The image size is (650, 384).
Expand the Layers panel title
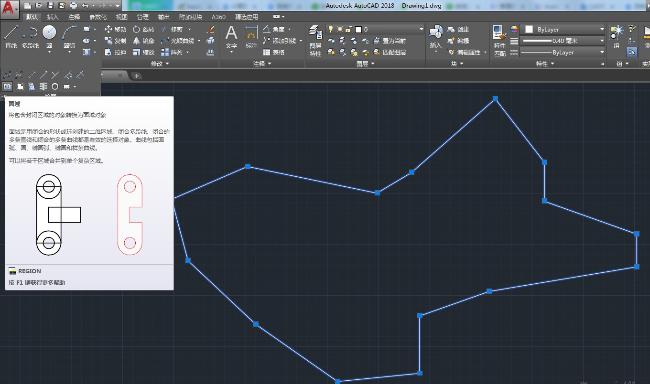click(365, 63)
